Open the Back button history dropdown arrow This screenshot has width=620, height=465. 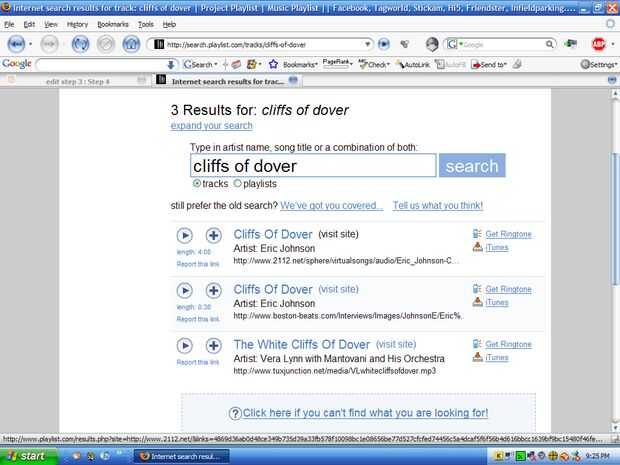pyautogui.click(x=30, y=44)
